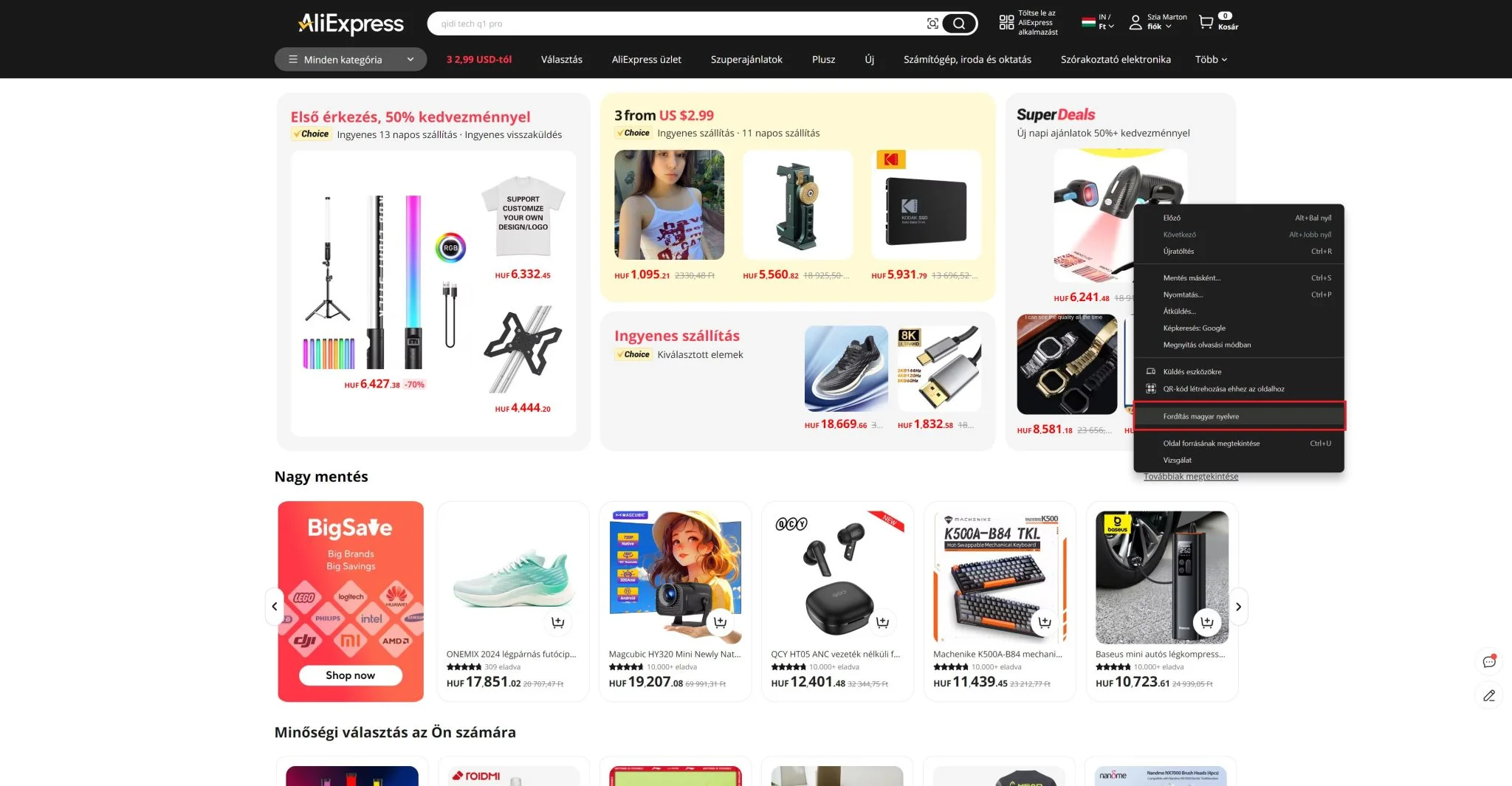Image resolution: width=1512 pixels, height=786 pixels.
Task: Add Baseus air compressor to cart
Action: pos(1207,622)
